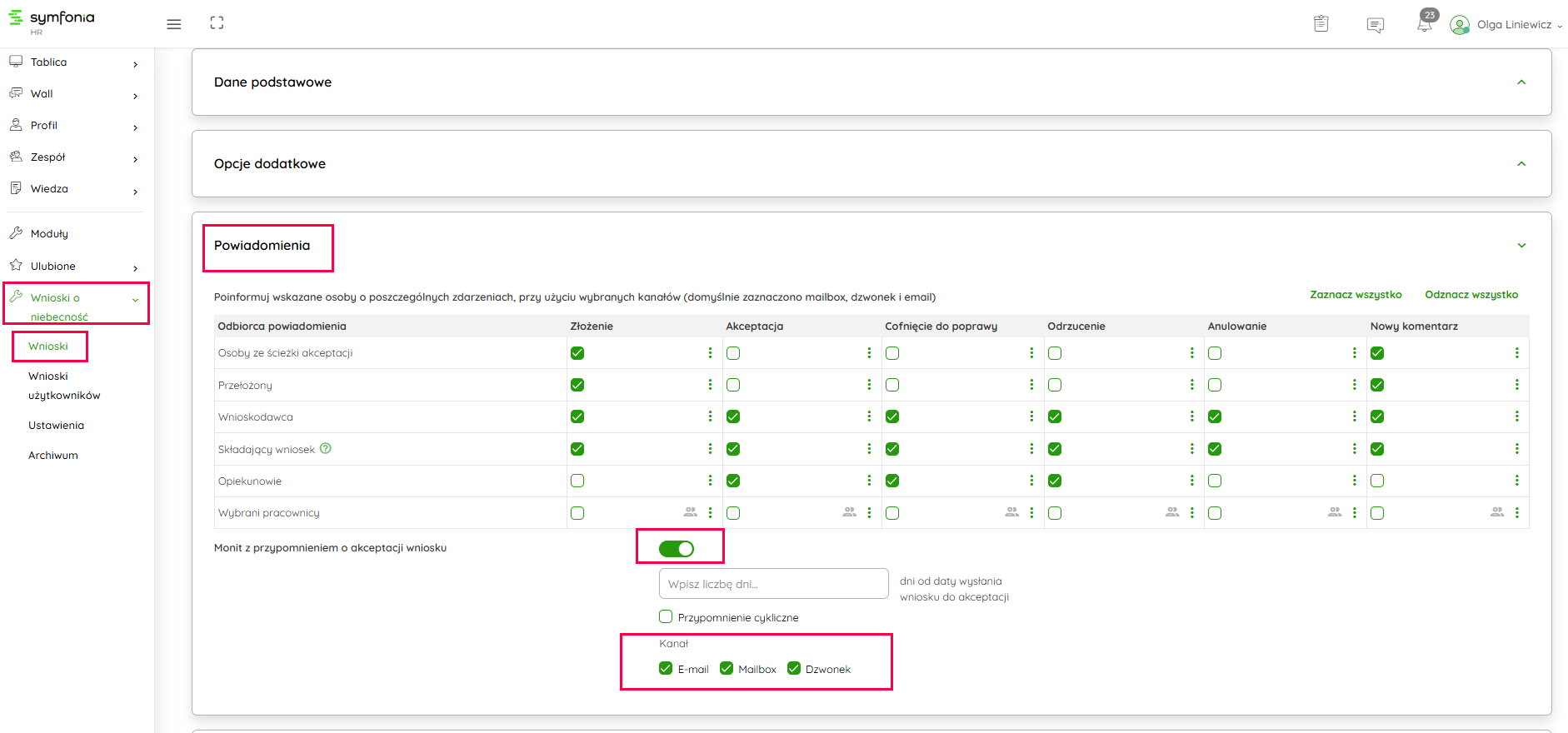Open notifications bell with 23 badge
The width and height of the screenshot is (1568, 733).
point(1425,23)
